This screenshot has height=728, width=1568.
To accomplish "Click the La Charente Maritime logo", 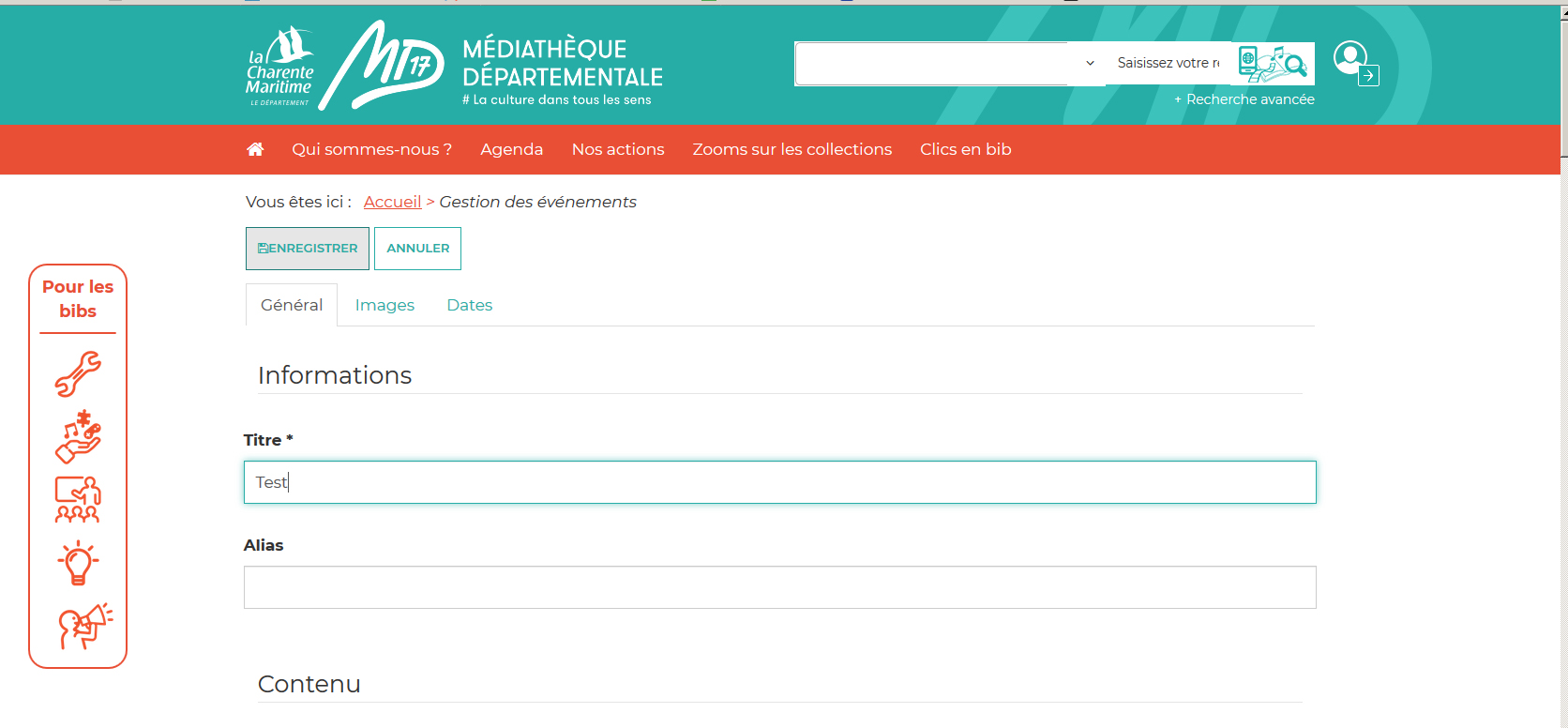I will [x=279, y=67].
